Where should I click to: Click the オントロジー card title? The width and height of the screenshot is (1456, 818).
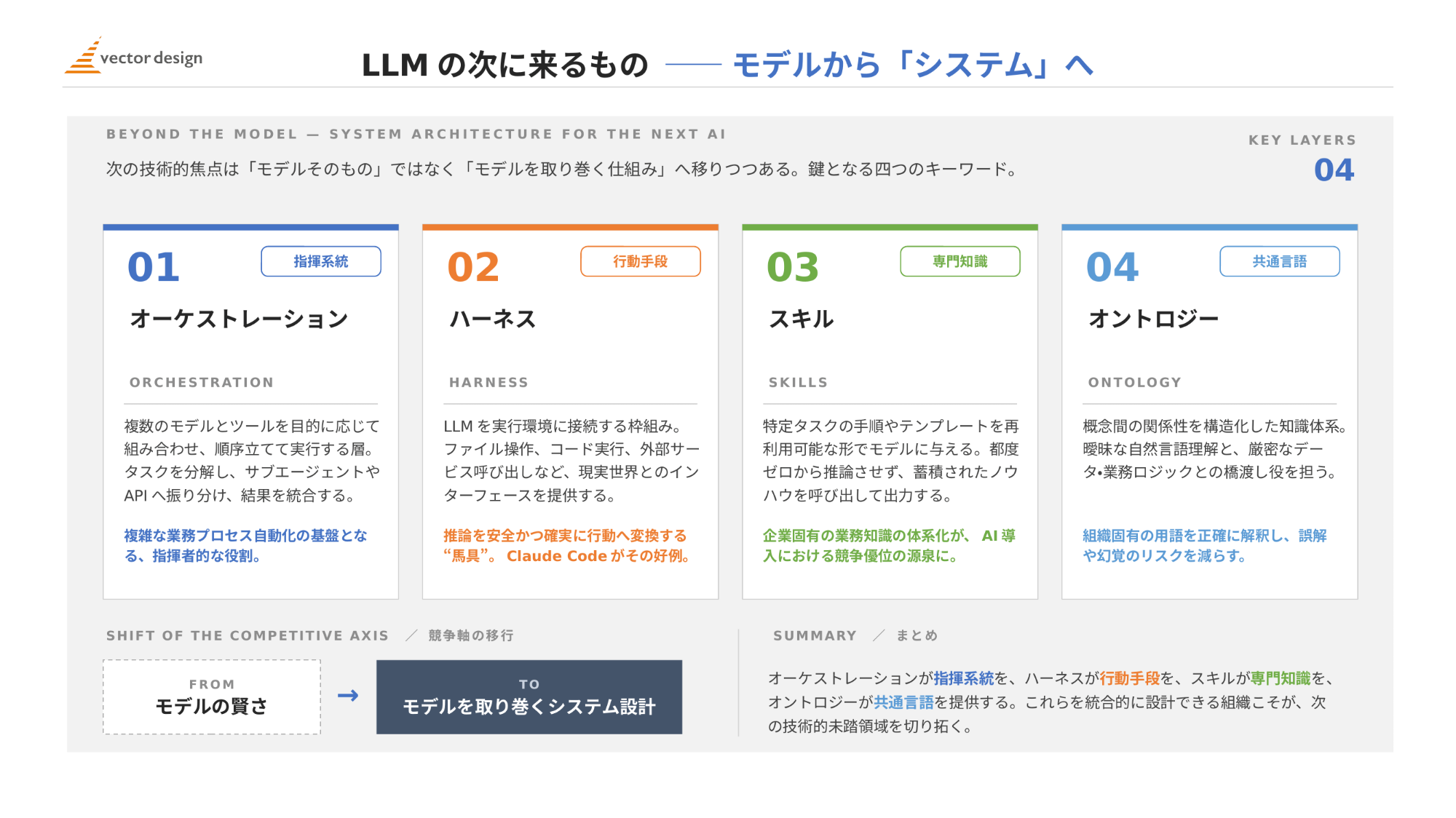coord(1153,319)
